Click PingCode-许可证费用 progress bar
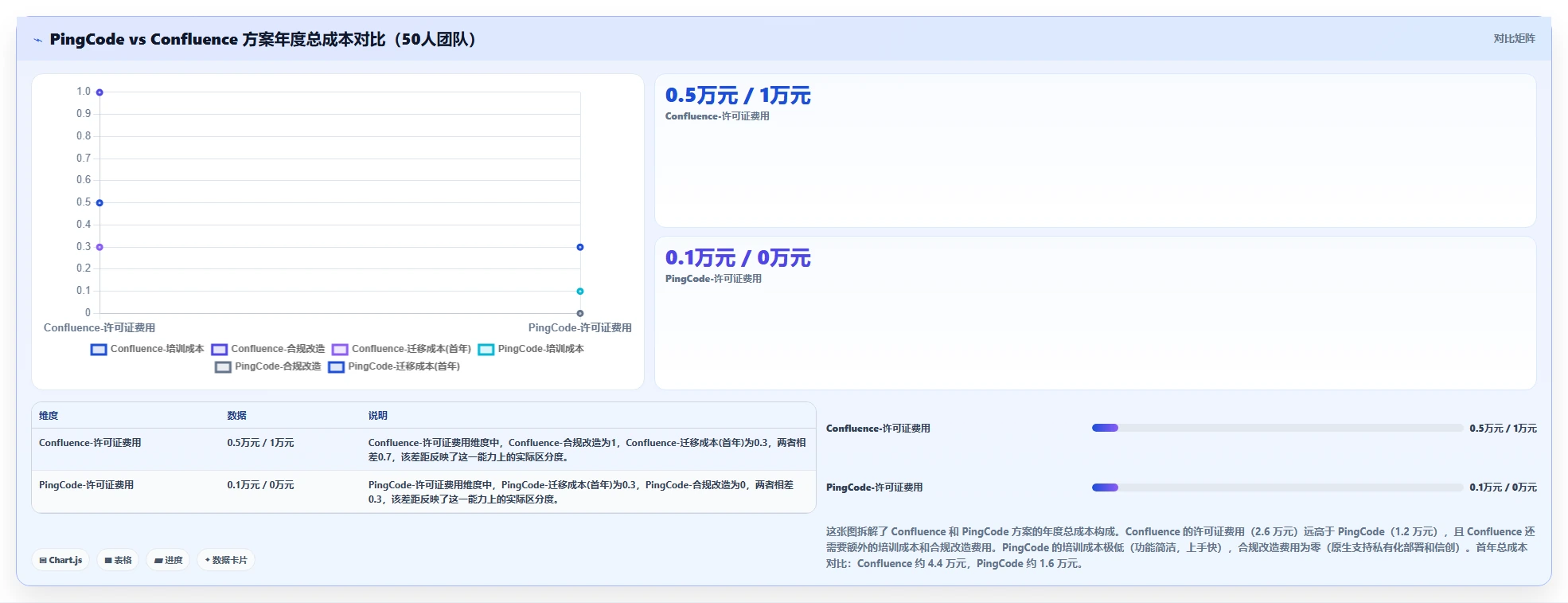 (1277, 487)
